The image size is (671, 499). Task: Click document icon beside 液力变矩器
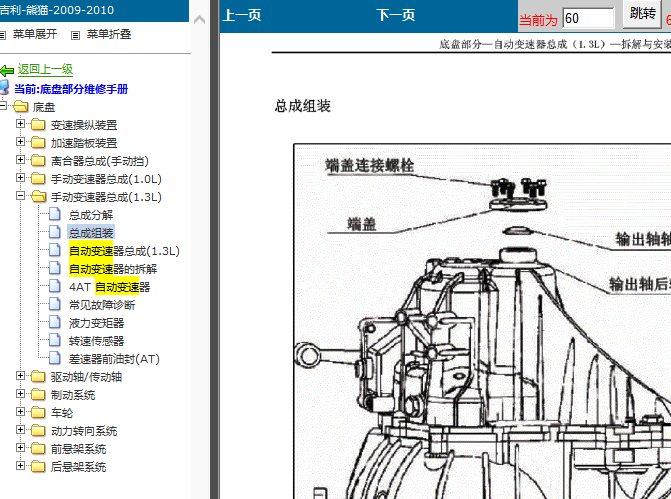54,321
